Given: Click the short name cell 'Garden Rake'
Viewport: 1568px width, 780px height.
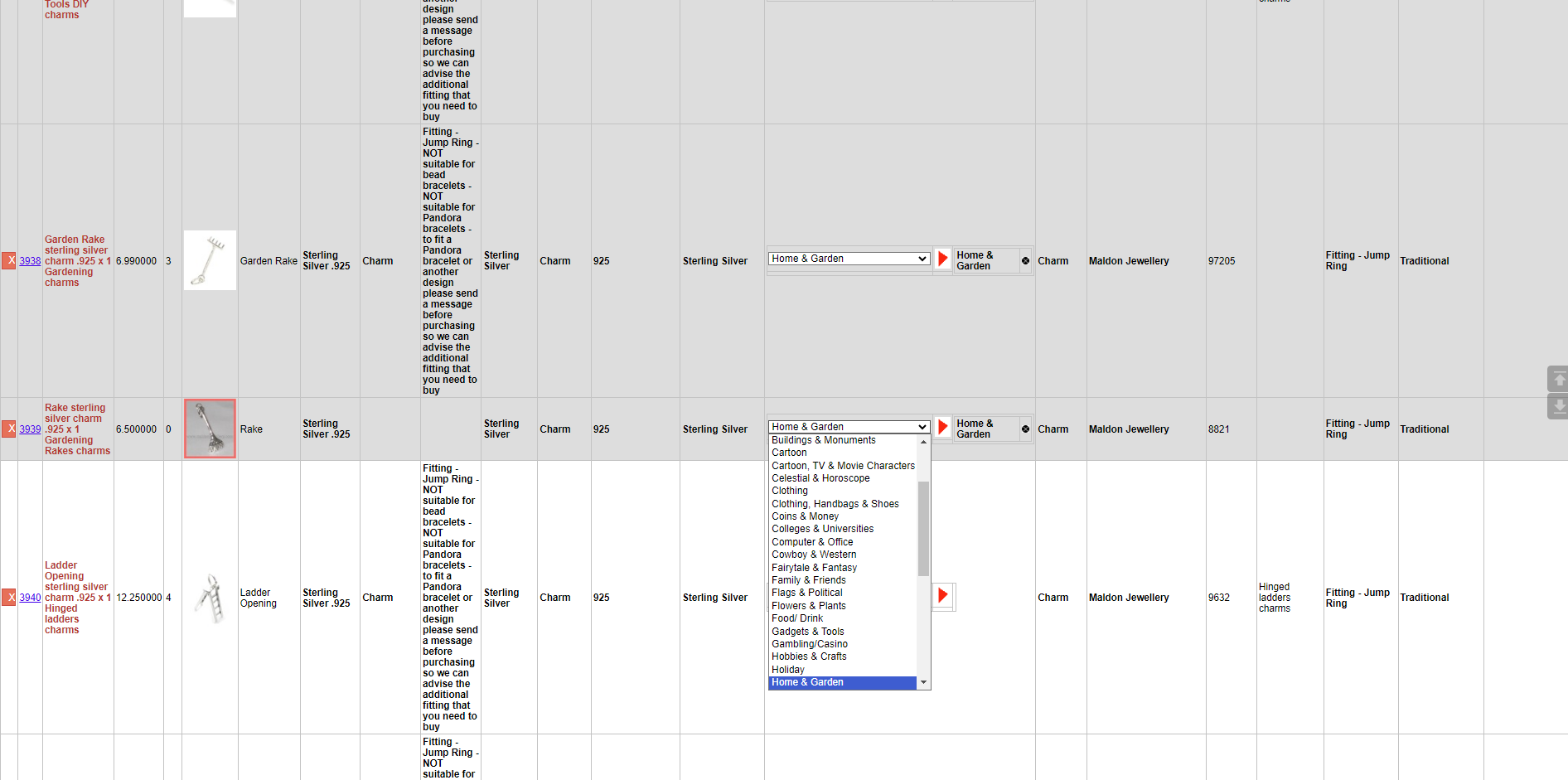Looking at the screenshot, I should [269, 261].
